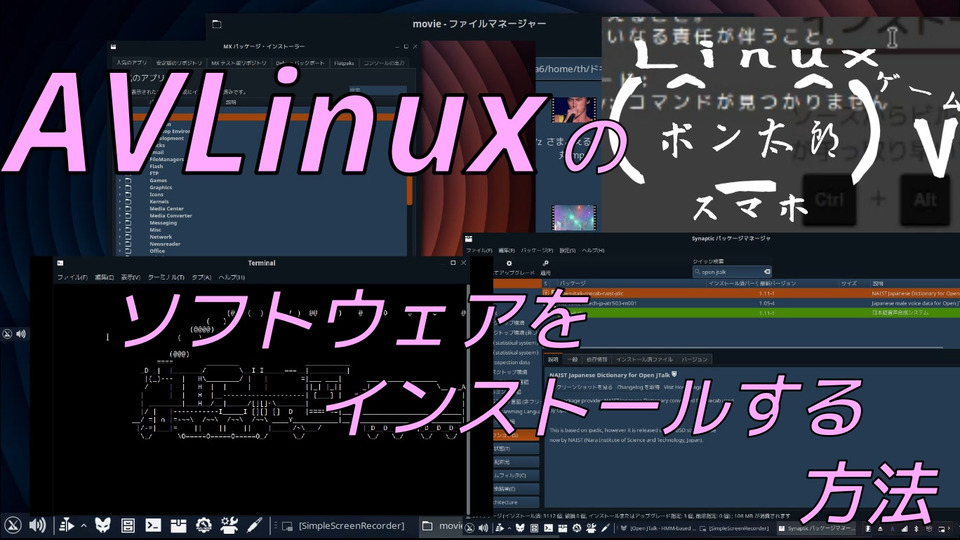Tick the Office category checkbox
Screen dimensions: 960x540
tap(129, 251)
